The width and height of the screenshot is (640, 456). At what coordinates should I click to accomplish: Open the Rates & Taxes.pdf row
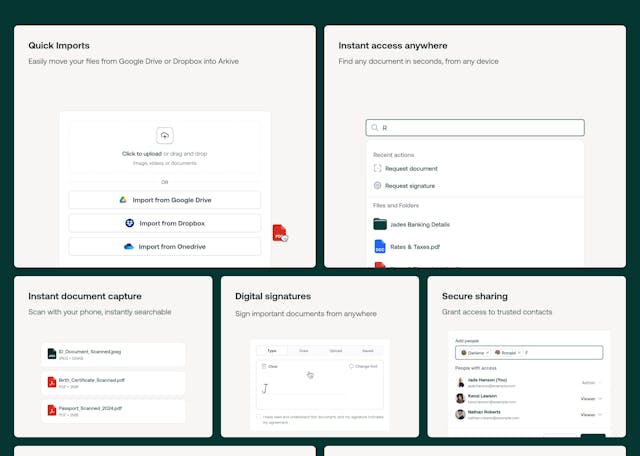click(475, 247)
